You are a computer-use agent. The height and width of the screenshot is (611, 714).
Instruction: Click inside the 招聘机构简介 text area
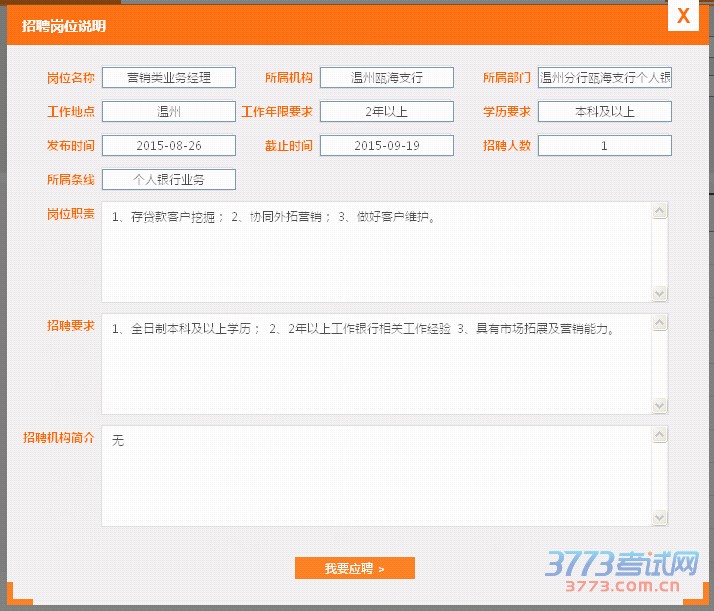point(377,476)
